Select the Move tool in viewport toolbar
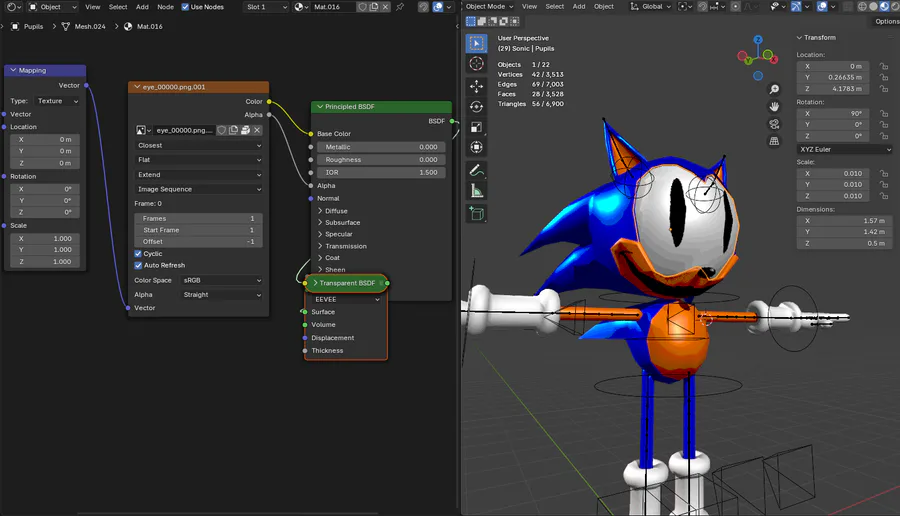This screenshot has height=516, width=900. (476, 86)
